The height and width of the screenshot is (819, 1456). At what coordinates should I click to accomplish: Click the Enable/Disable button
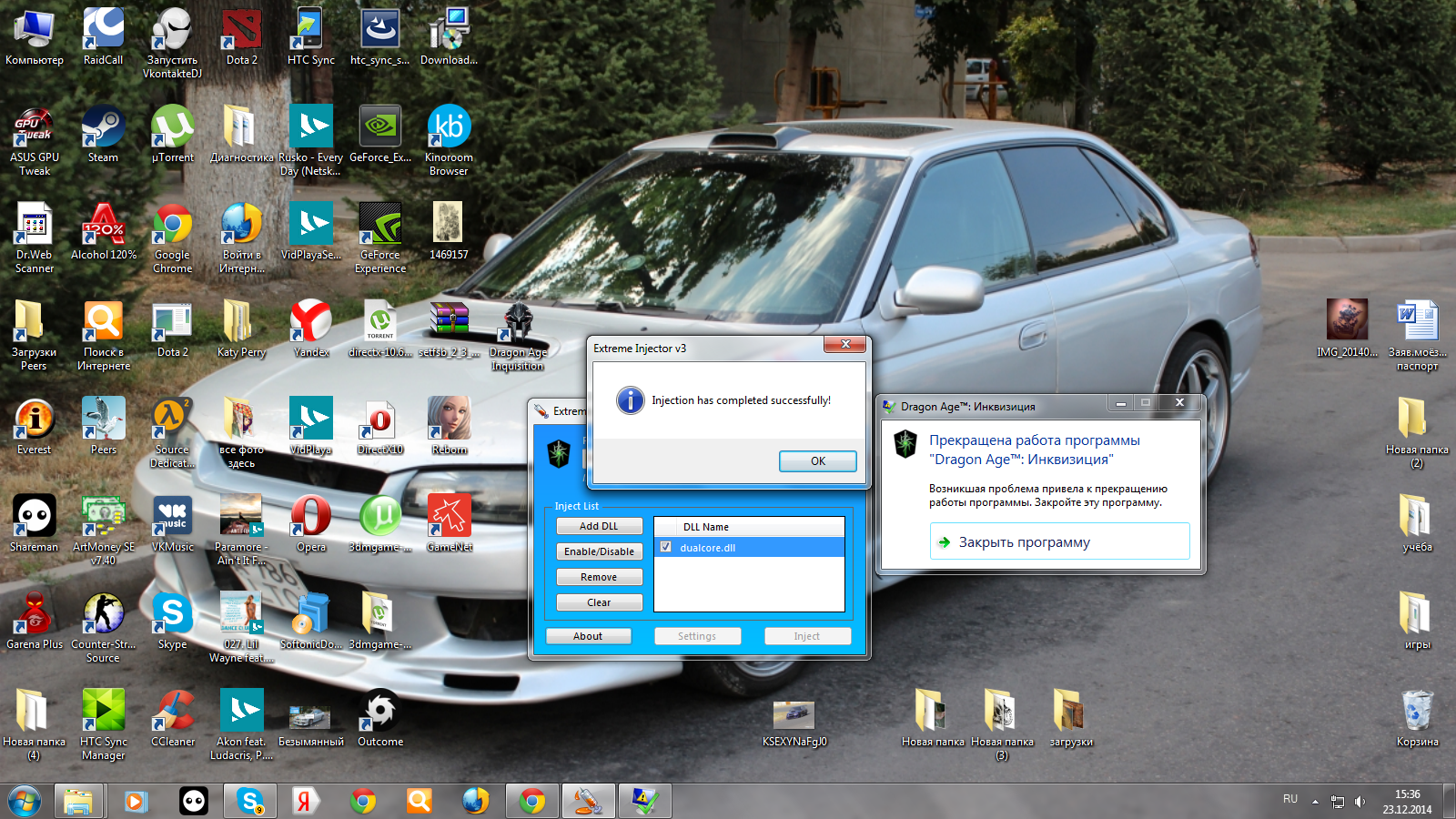pos(599,551)
